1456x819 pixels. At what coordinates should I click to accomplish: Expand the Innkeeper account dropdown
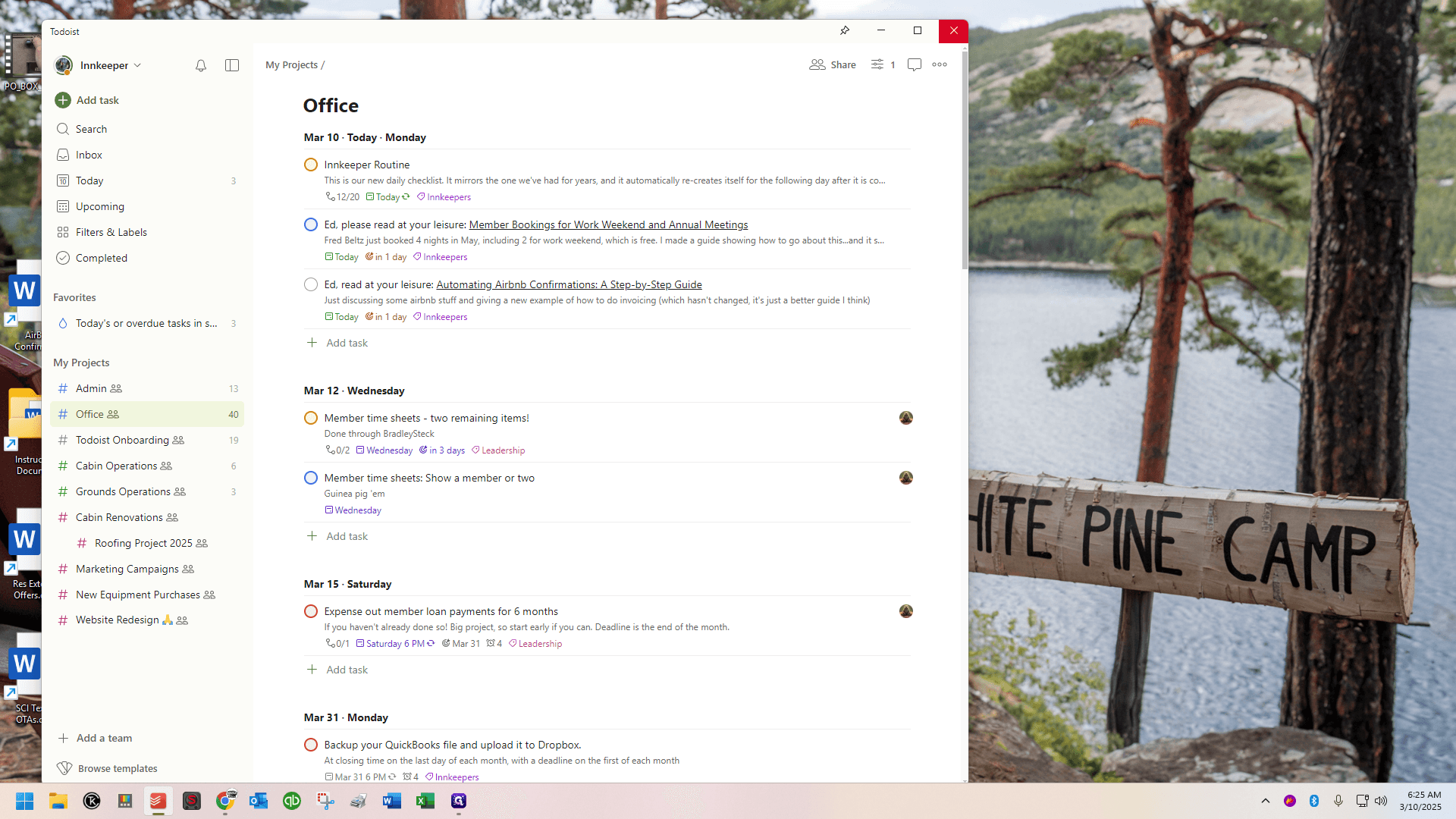[137, 65]
